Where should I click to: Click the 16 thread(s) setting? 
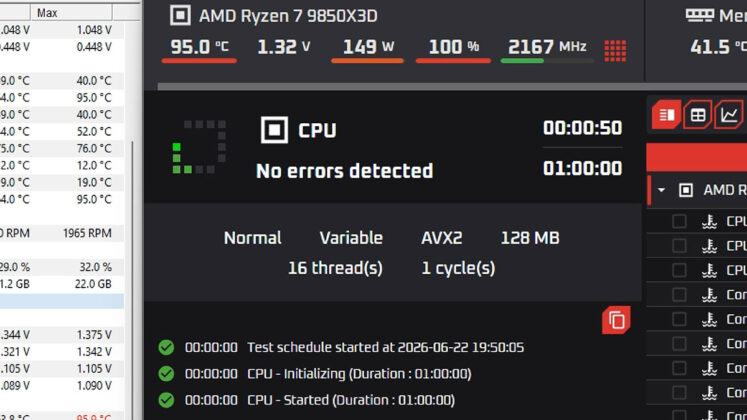[335, 268]
